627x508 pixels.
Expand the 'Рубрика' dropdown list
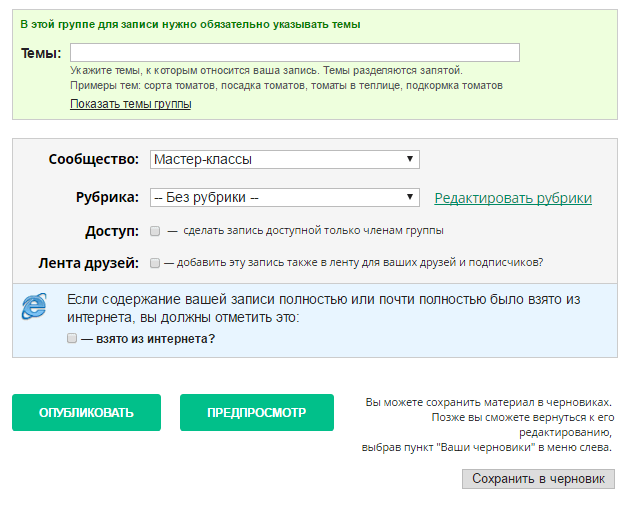284,198
